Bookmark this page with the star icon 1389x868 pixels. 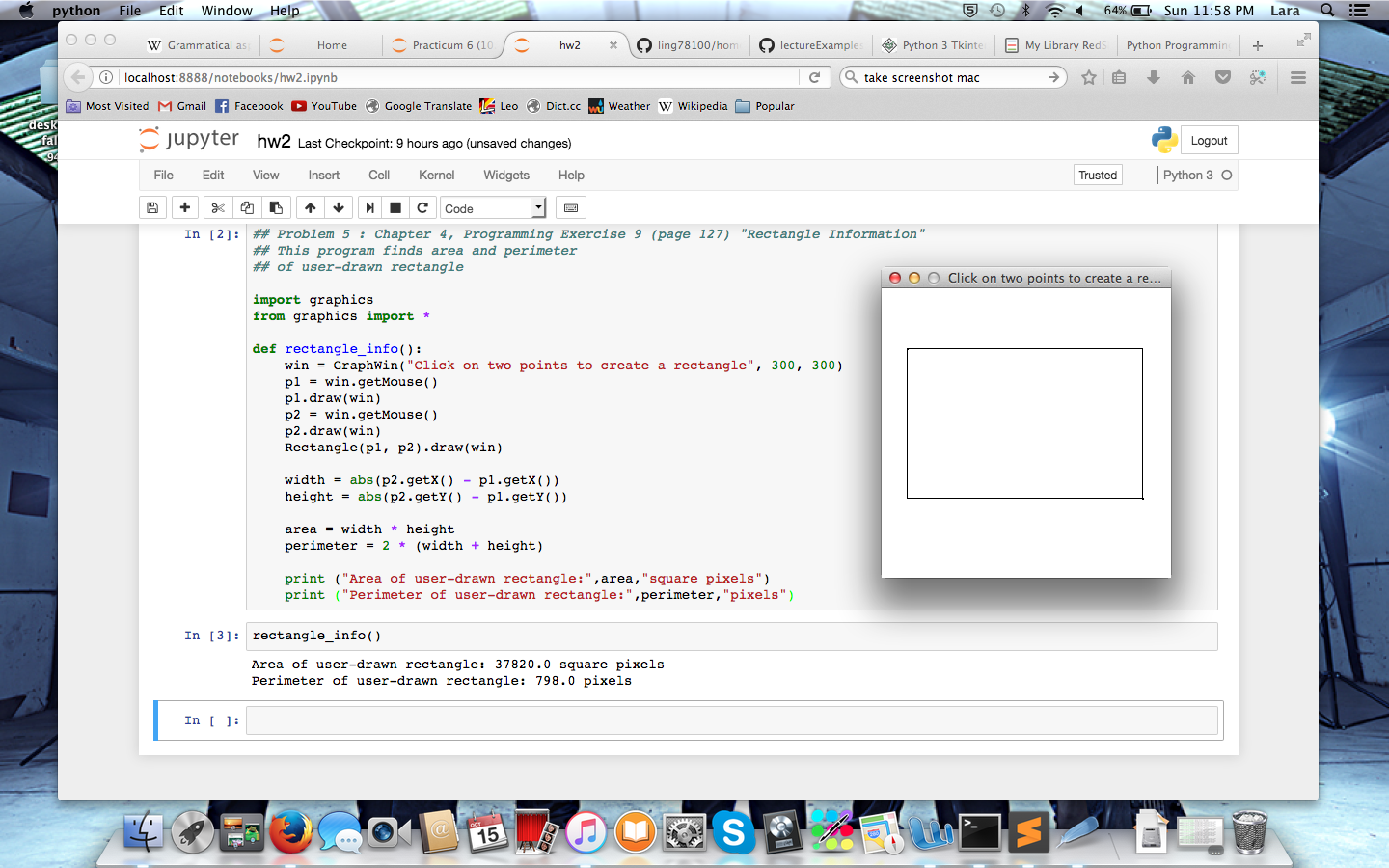(1089, 77)
